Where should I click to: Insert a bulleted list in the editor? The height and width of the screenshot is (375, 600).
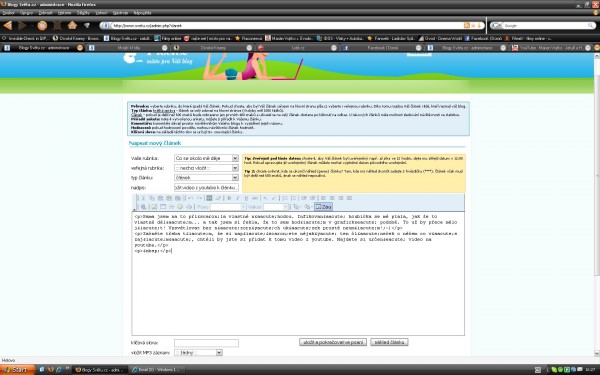click(x=293, y=198)
